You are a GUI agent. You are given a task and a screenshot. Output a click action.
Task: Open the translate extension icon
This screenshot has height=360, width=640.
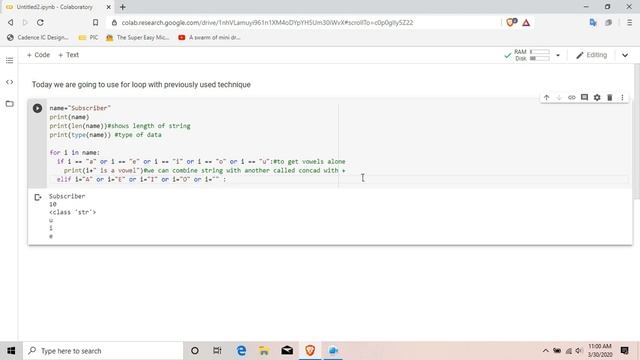coord(593,22)
